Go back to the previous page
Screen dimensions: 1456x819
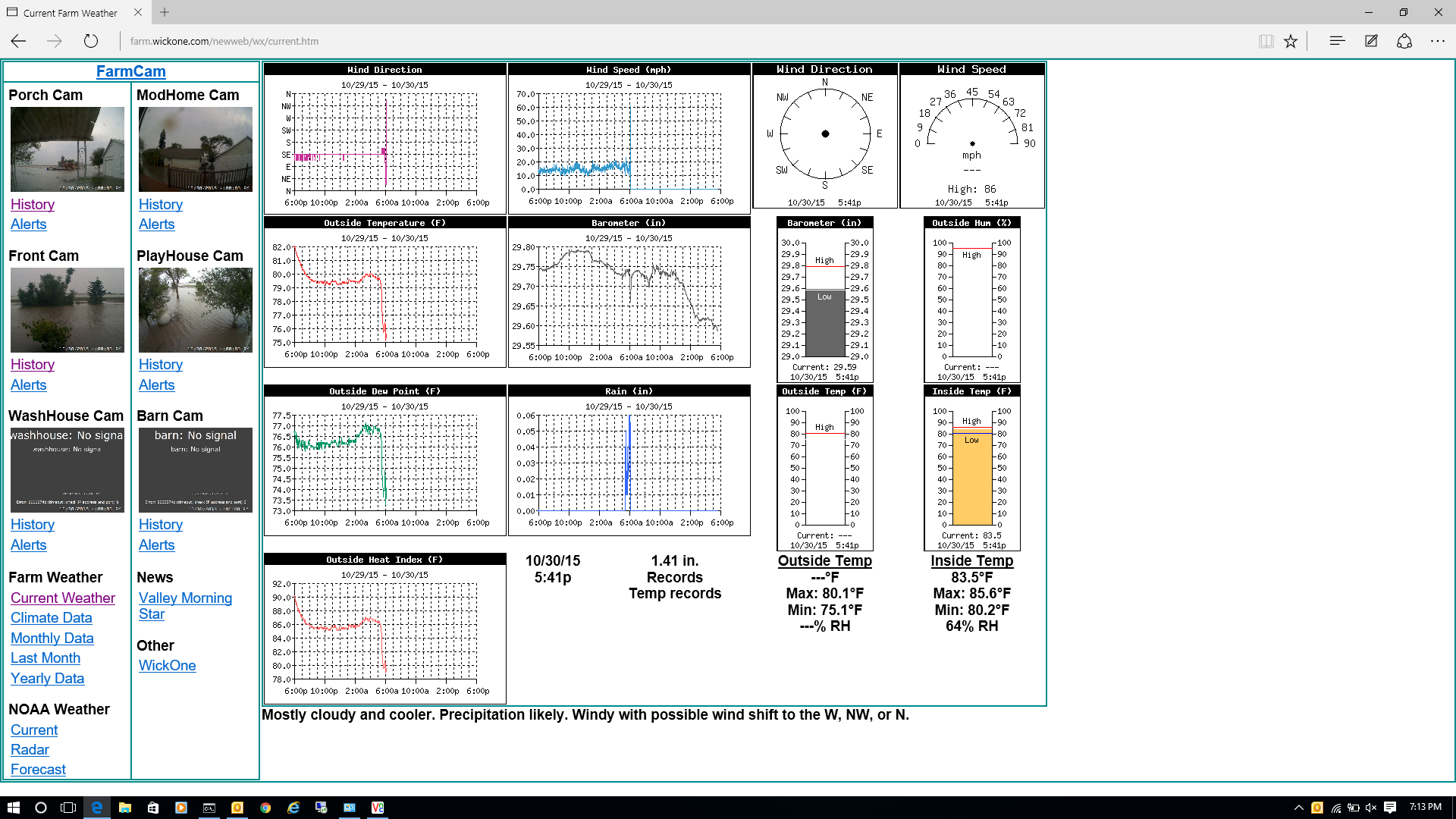[19, 41]
